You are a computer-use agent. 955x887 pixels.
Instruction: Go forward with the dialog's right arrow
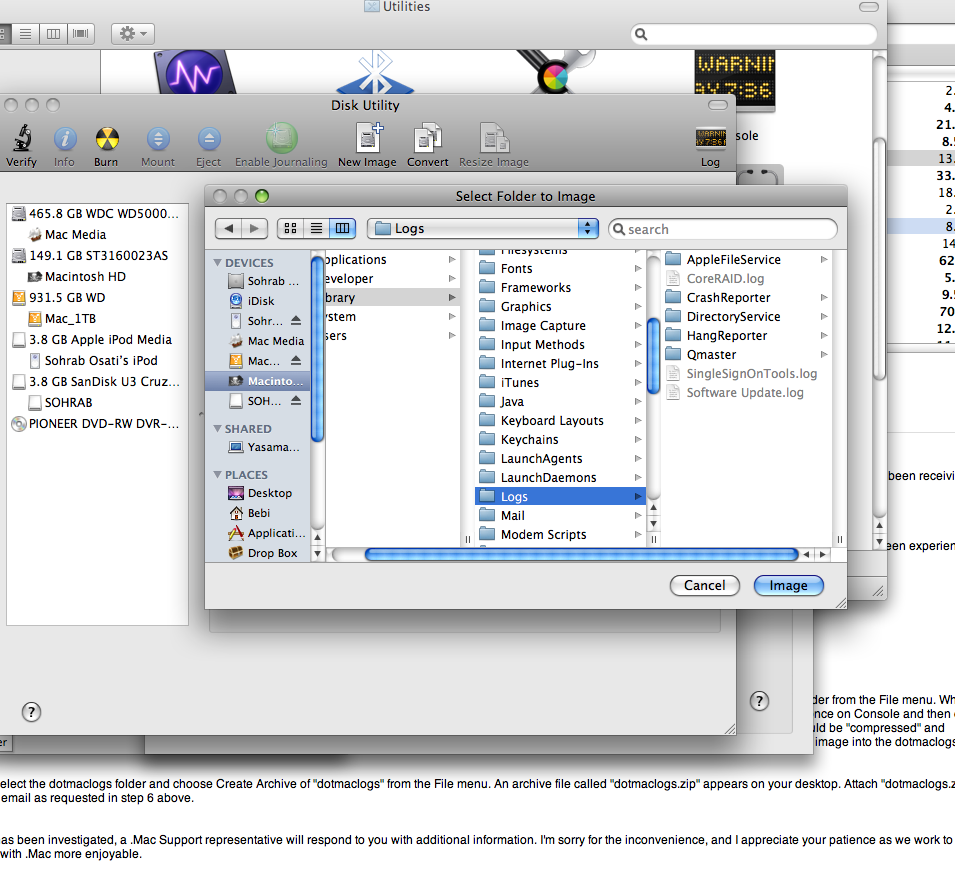pos(255,228)
